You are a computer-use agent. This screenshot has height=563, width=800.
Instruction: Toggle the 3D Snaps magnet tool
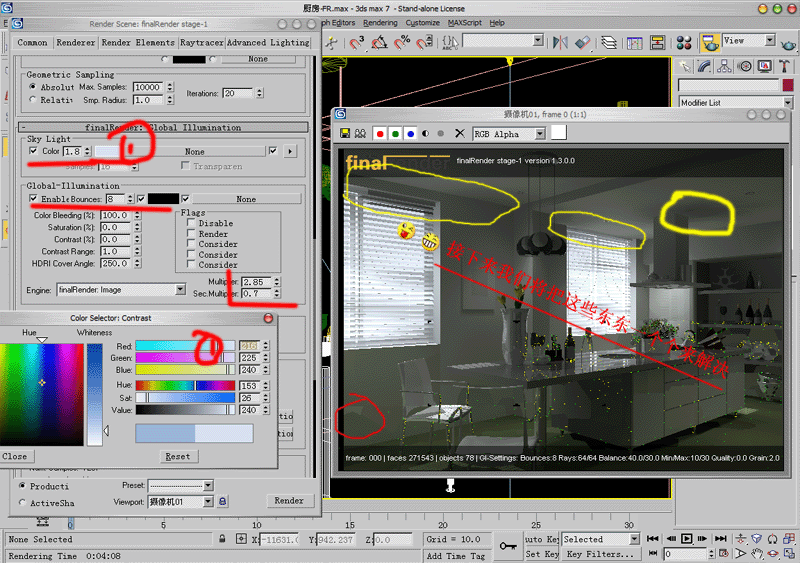click(x=356, y=42)
